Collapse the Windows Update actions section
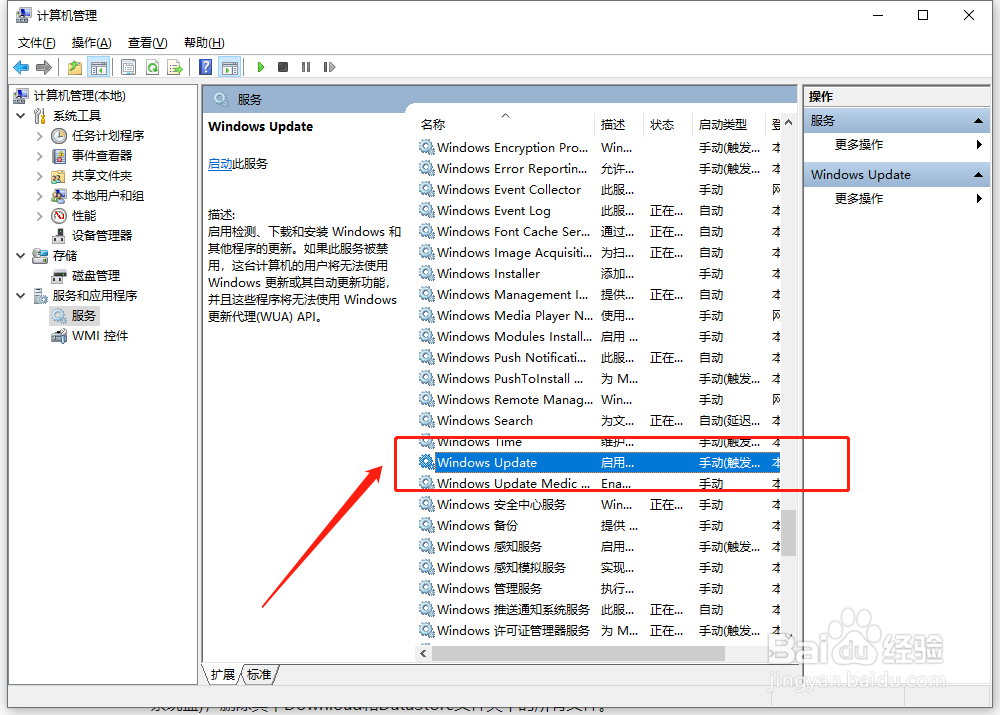1000x715 pixels. pyautogui.click(x=978, y=175)
